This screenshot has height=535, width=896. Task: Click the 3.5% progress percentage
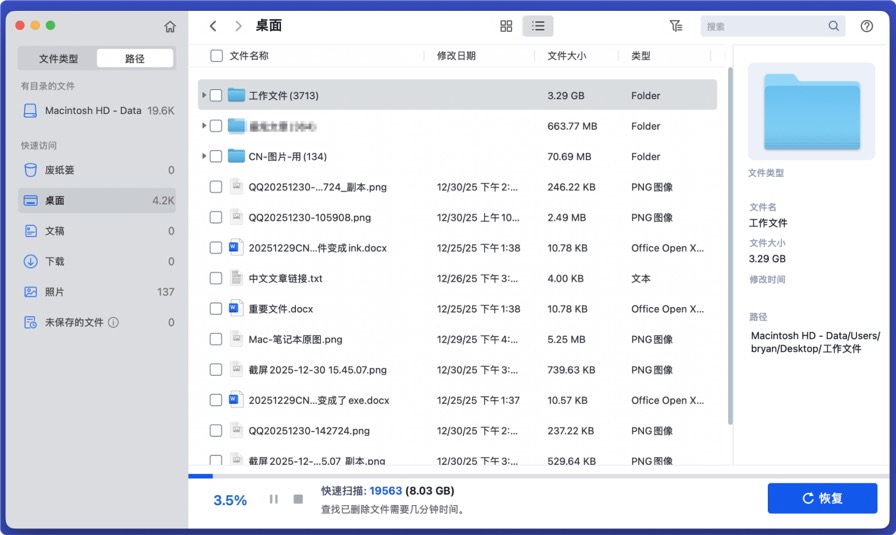230,500
